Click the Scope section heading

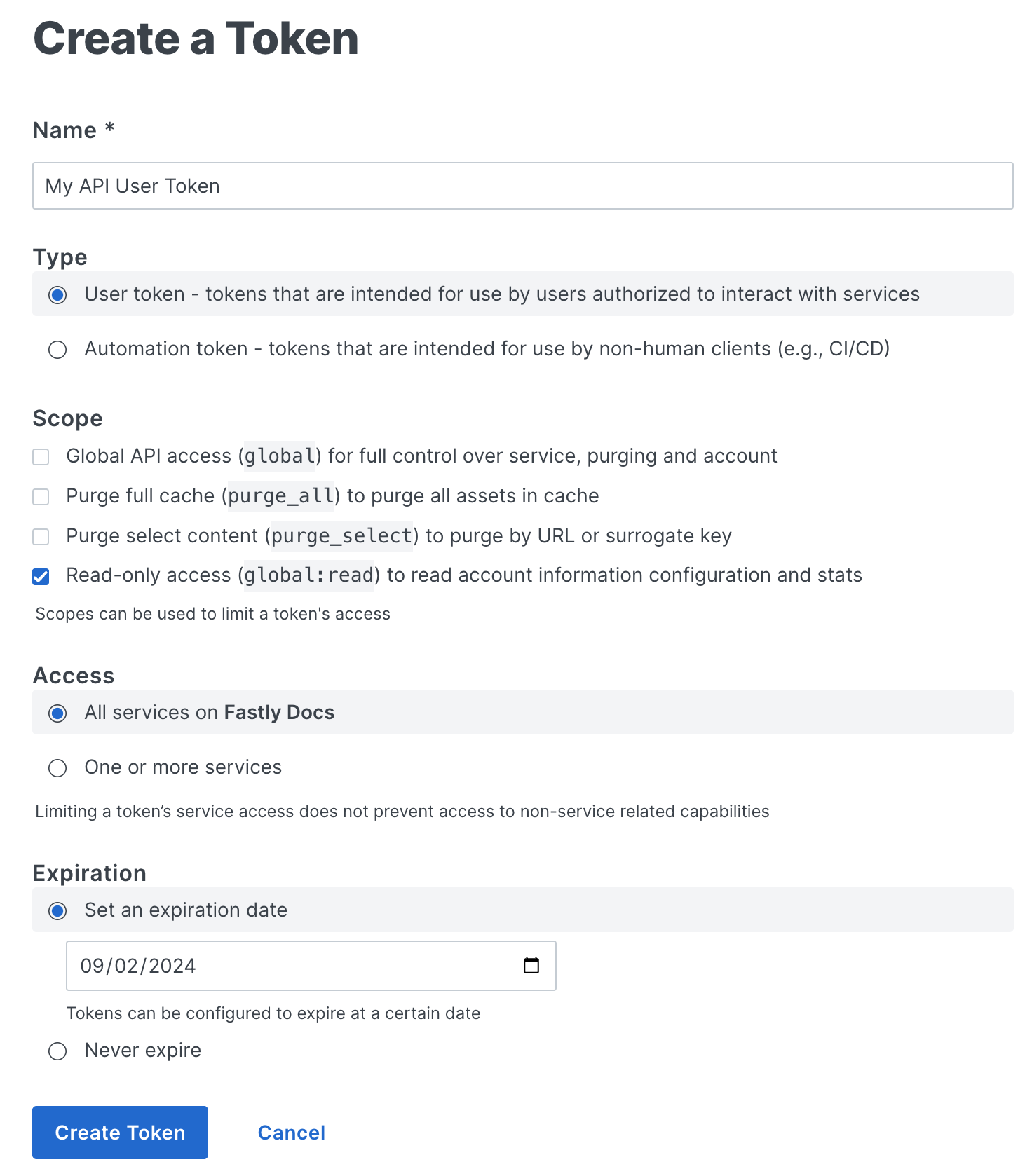point(67,418)
